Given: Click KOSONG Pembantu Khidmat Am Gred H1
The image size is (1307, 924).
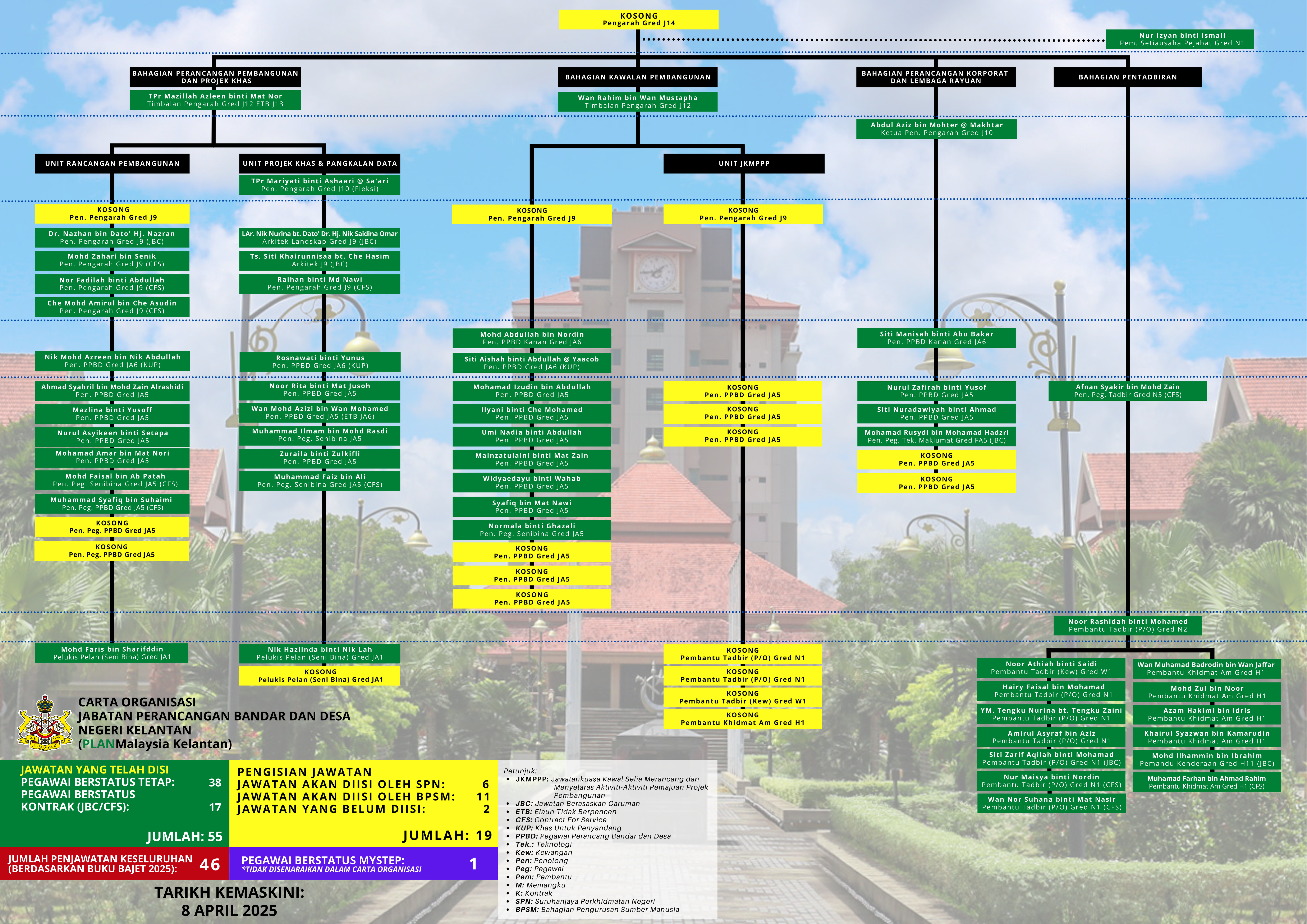Looking at the screenshot, I should (x=742, y=718).
